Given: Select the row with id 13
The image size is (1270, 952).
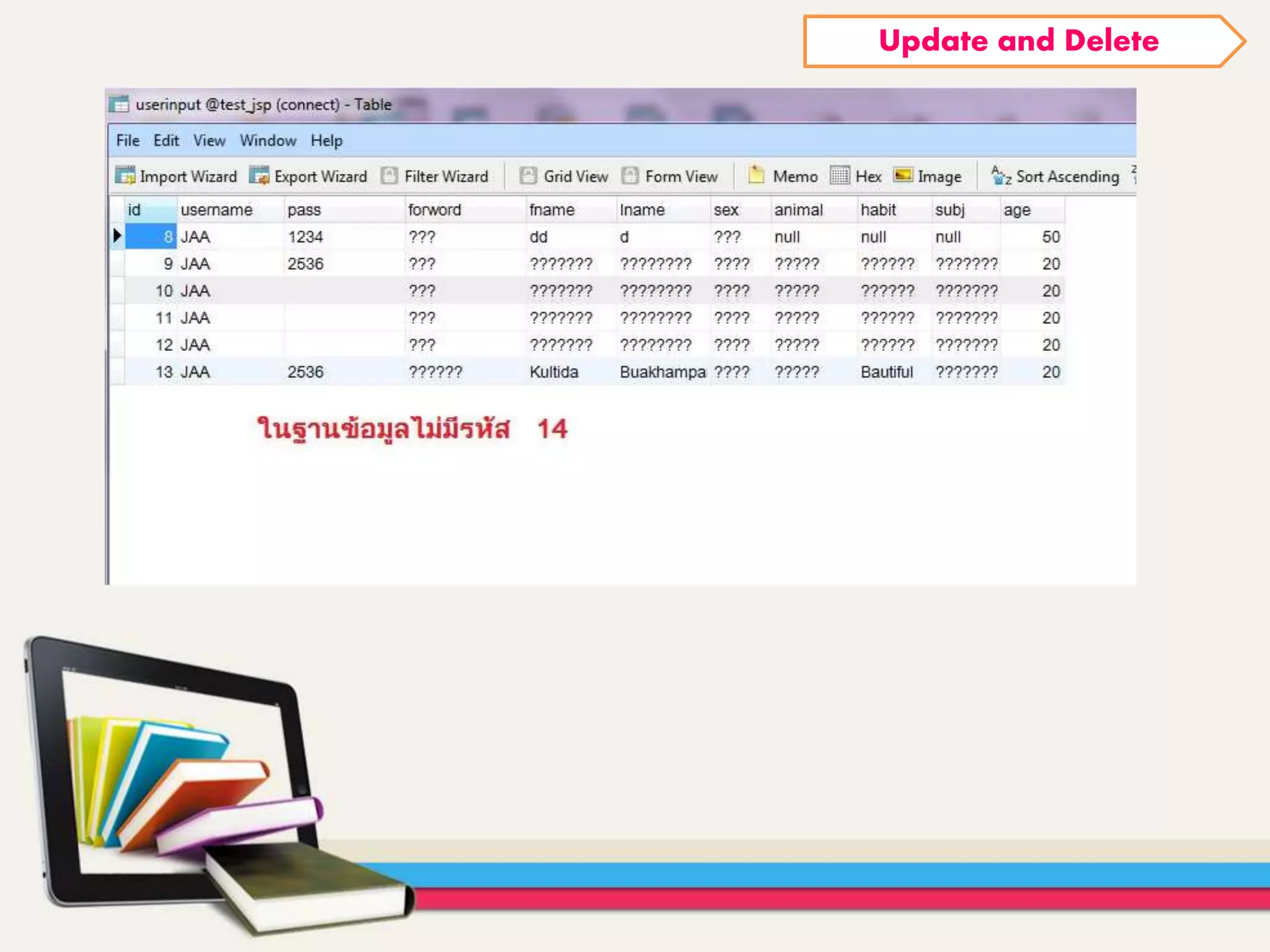Looking at the screenshot, I should point(164,372).
